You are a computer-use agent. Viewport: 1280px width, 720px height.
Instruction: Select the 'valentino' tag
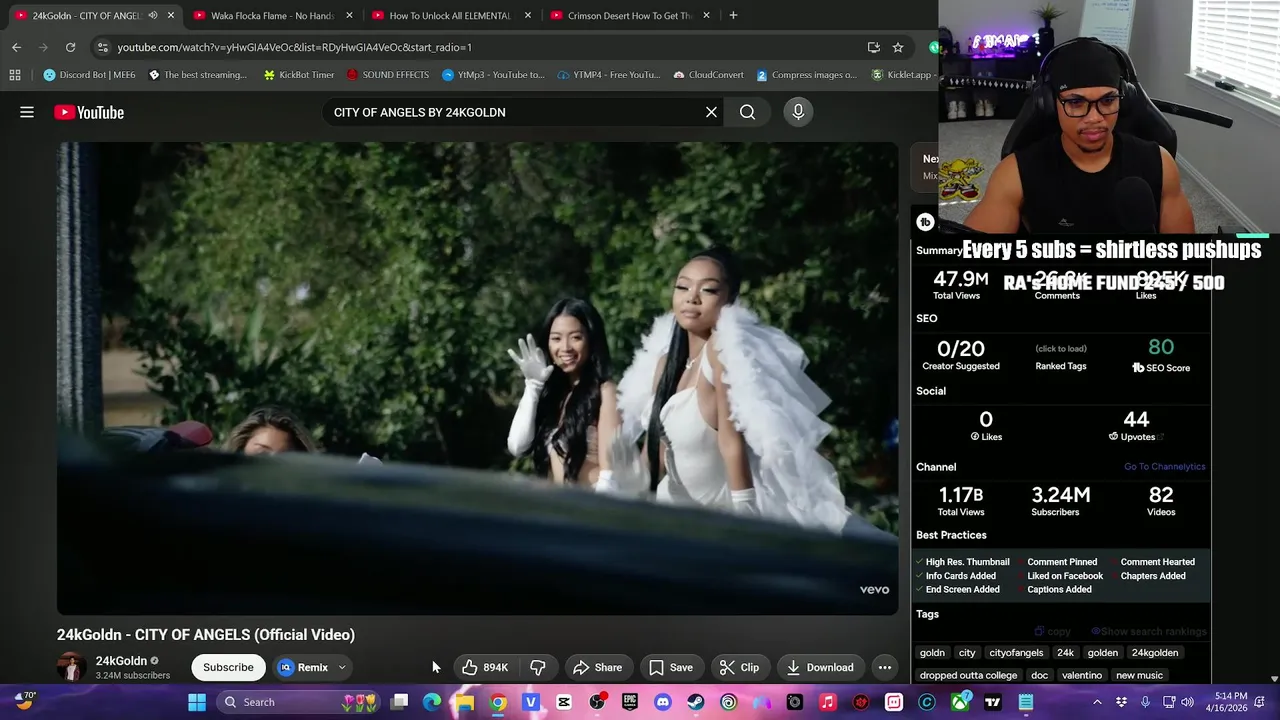click(x=1082, y=675)
